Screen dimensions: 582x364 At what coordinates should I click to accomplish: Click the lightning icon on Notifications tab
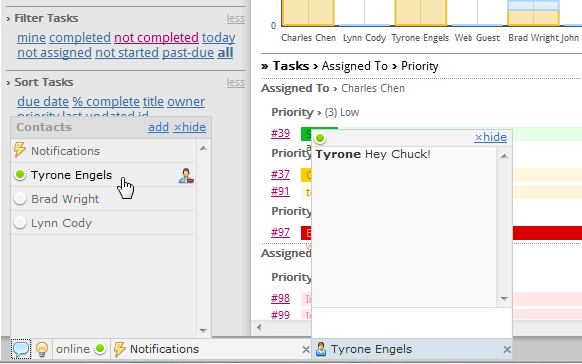[120, 349]
